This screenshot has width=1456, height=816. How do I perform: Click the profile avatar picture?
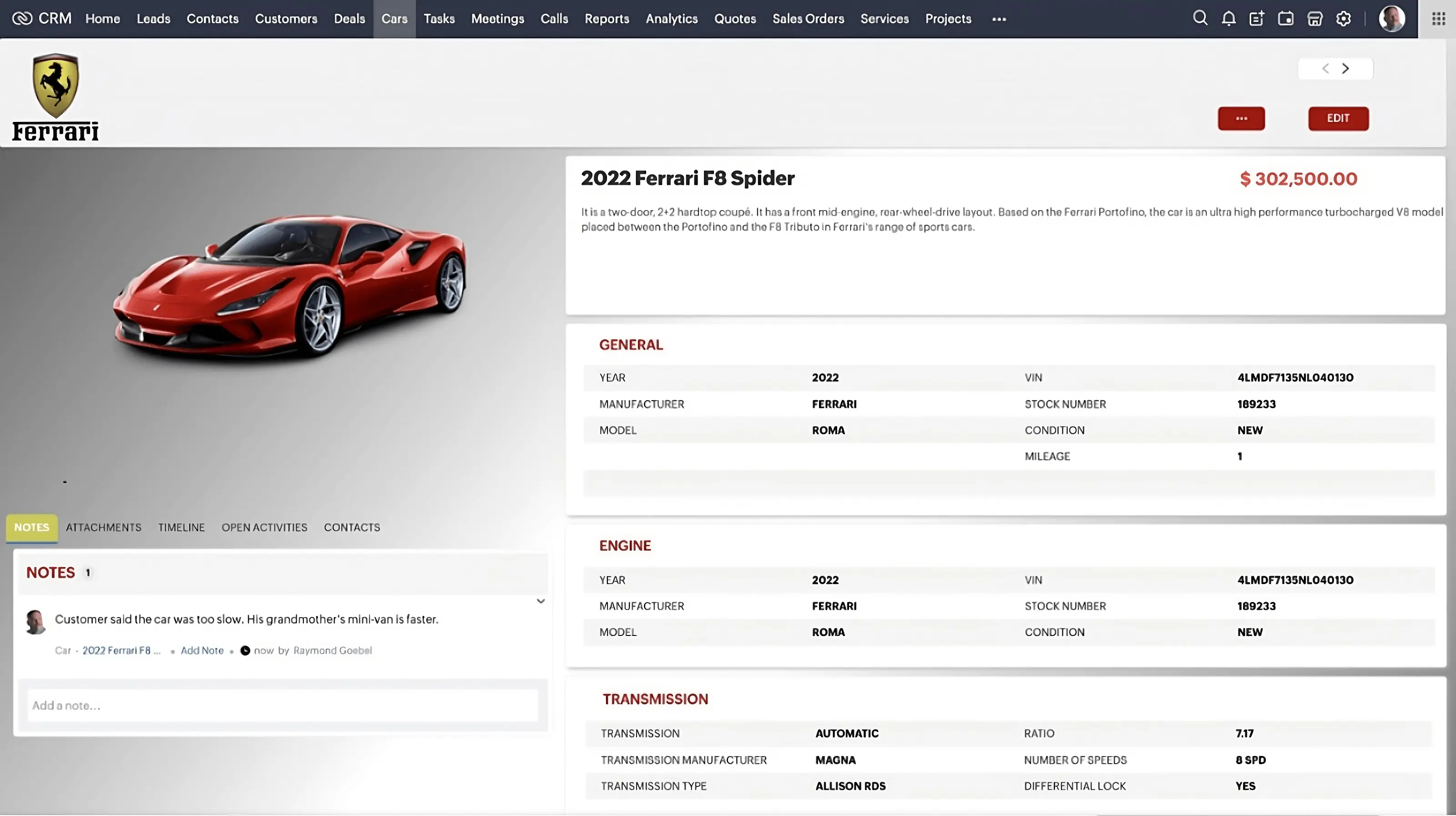point(1392,18)
